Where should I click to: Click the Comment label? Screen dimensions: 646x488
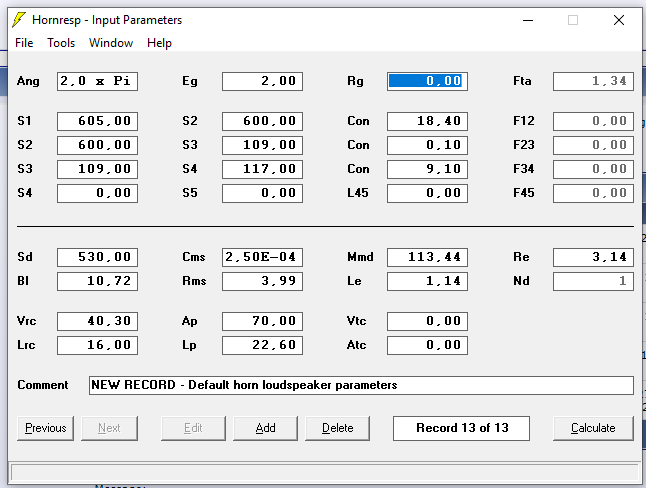click(42, 385)
